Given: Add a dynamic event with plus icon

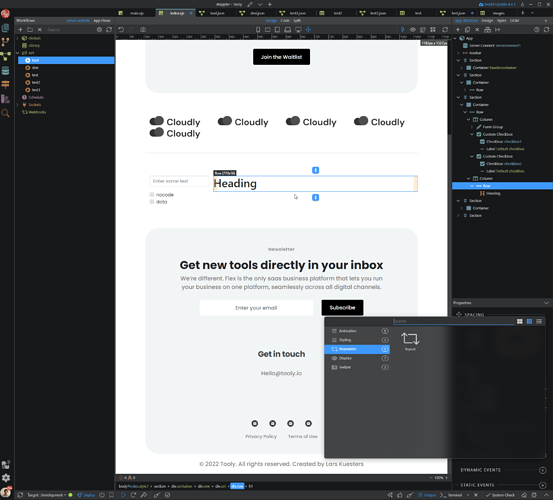Looking at the screenshot, I should 542,470.
